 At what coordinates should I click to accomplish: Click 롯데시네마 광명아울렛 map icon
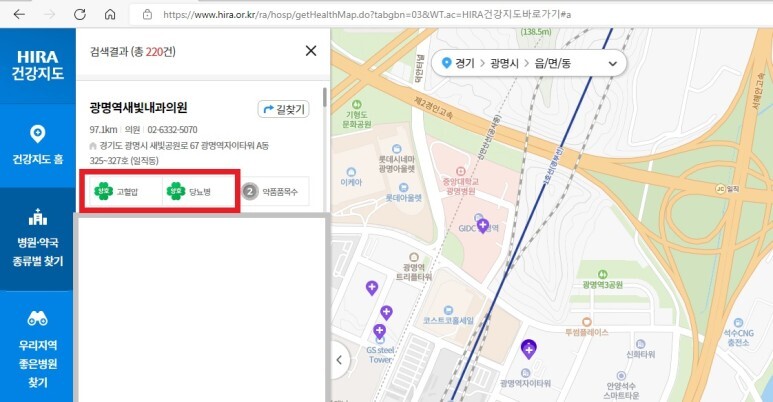396,149
